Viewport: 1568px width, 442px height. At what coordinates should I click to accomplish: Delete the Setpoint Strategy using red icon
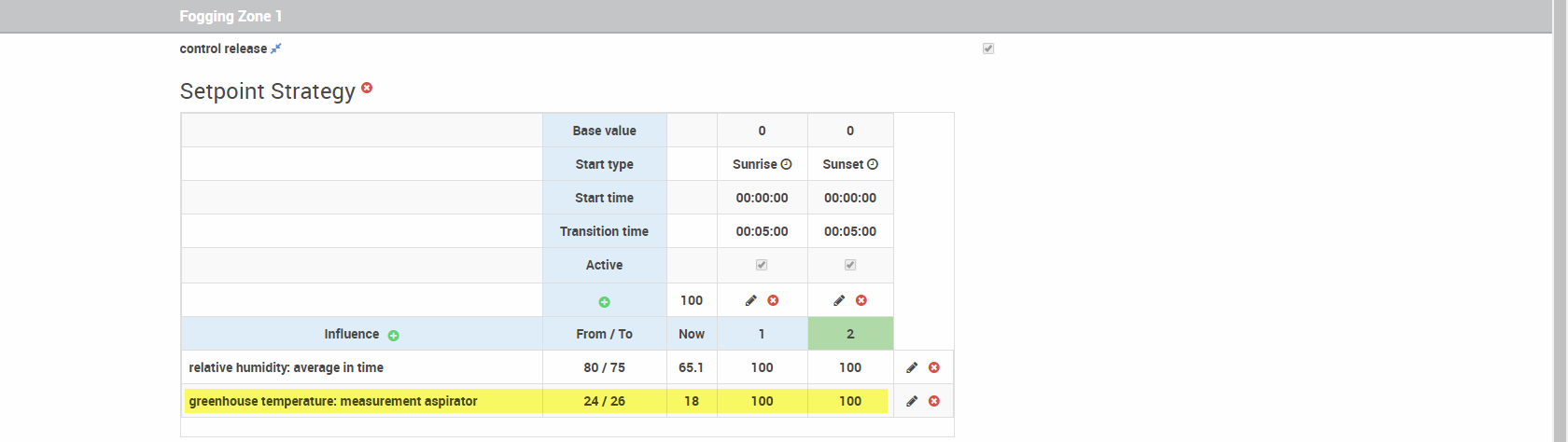click(x=367, y=88)
